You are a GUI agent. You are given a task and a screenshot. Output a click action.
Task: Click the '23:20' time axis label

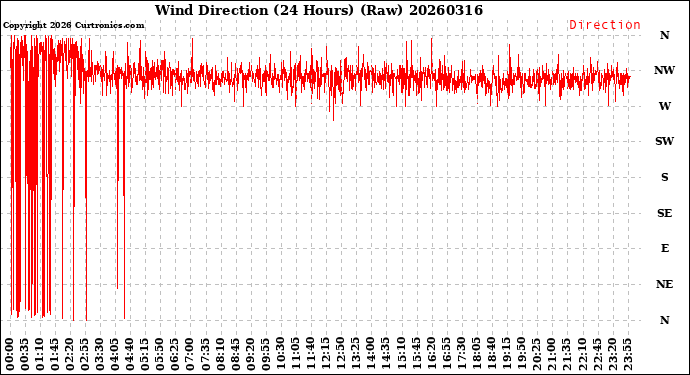pyautogui.click(x=612, y=354)
